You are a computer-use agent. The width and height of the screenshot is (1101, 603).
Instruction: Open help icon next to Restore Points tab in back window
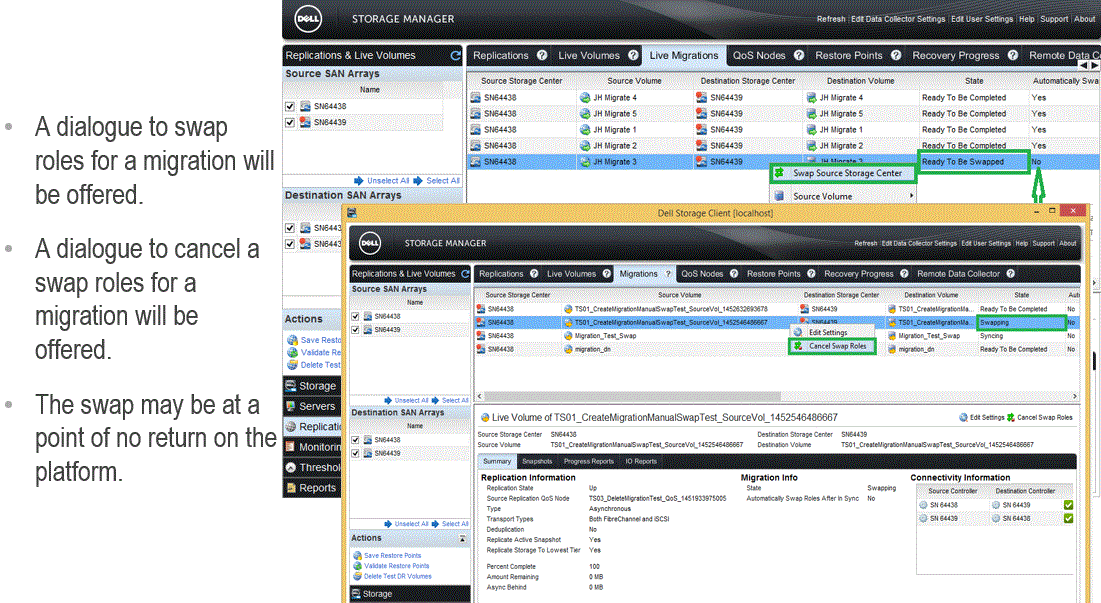pyautogui.click(x=896, y=55)
